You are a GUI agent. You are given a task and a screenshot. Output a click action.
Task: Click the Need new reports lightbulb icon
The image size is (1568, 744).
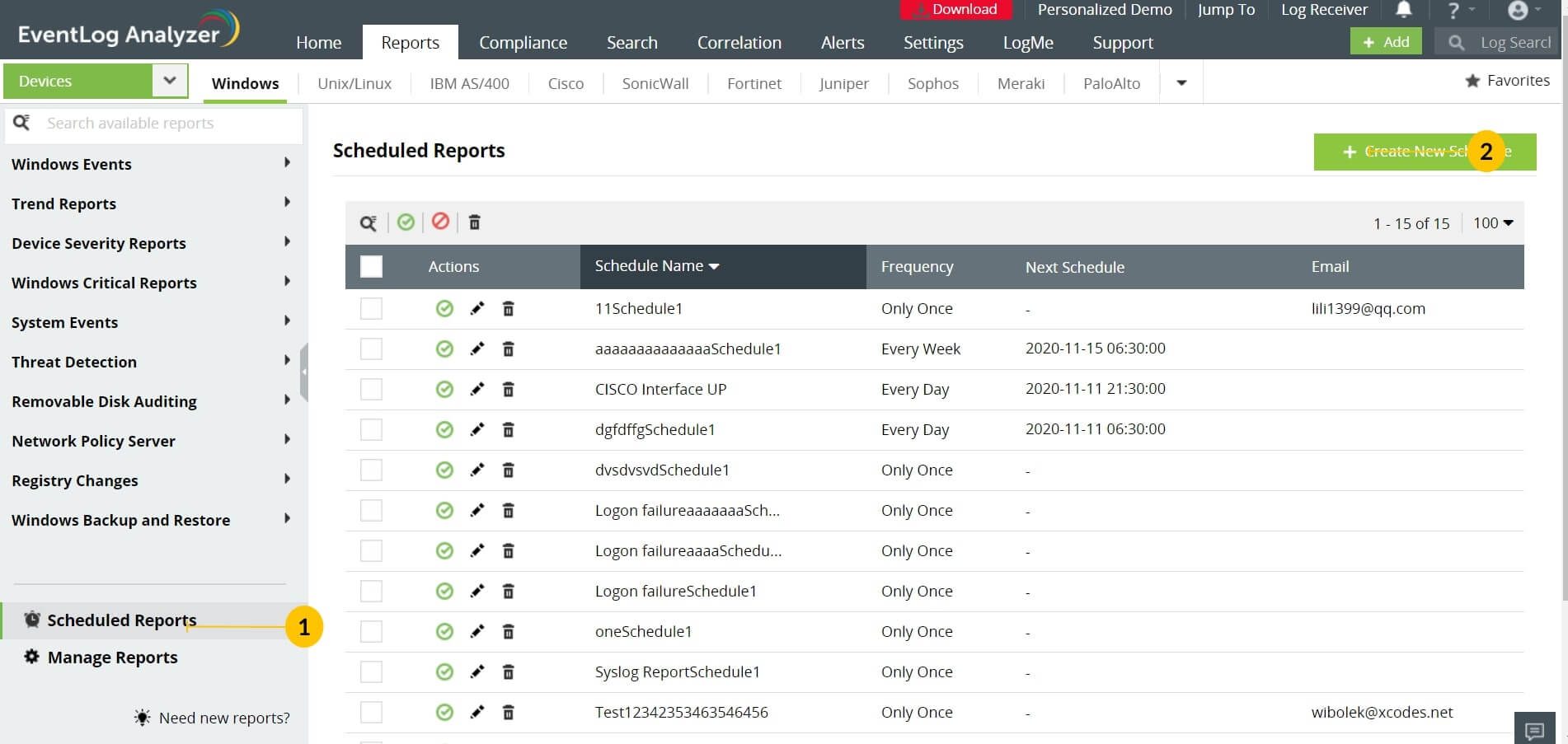(143, 718)
